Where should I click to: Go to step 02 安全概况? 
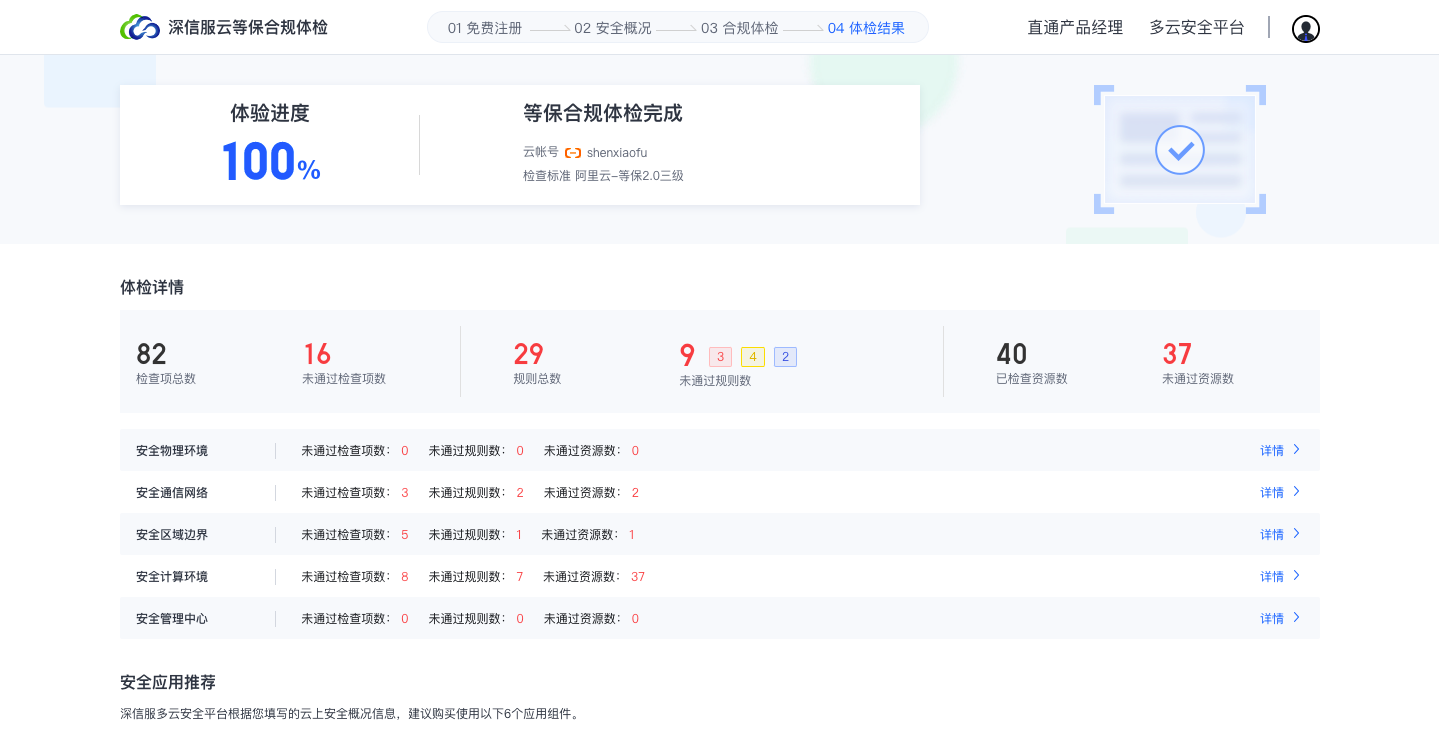613,28
